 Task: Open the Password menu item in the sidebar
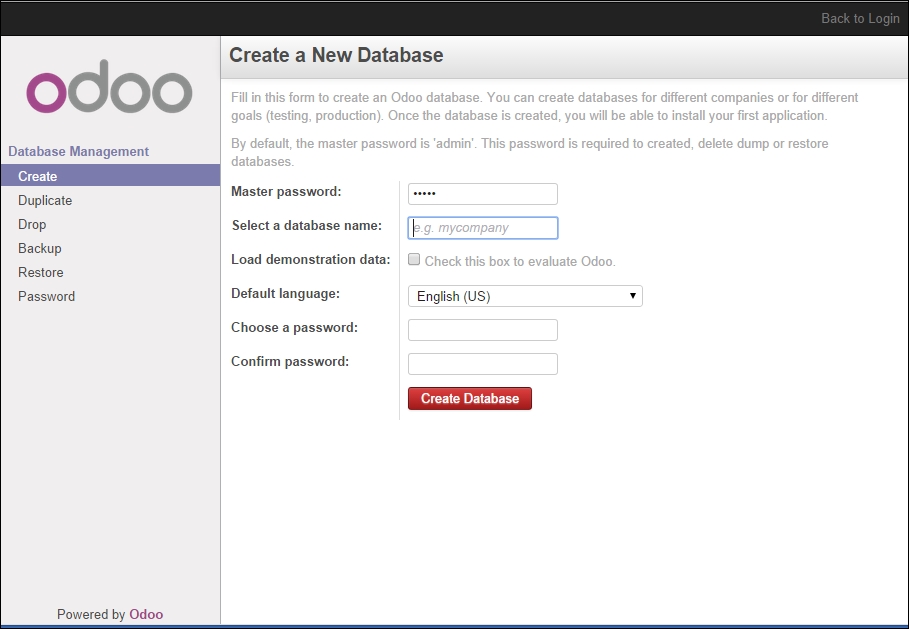(46, 296)
